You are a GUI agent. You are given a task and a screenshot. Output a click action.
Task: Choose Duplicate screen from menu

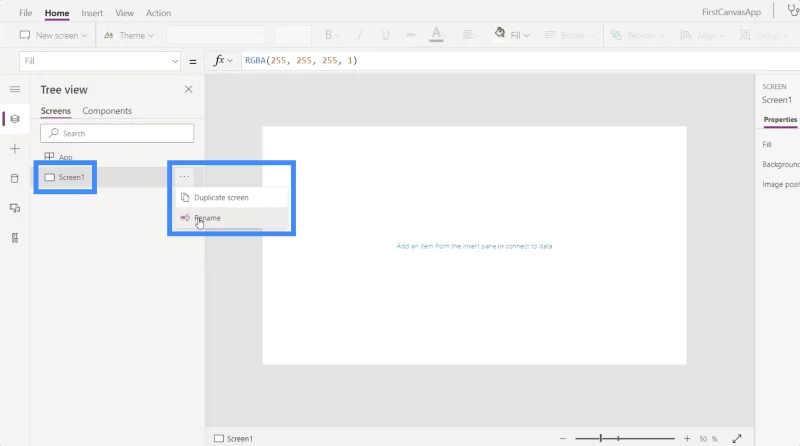(x=232, y=197)
